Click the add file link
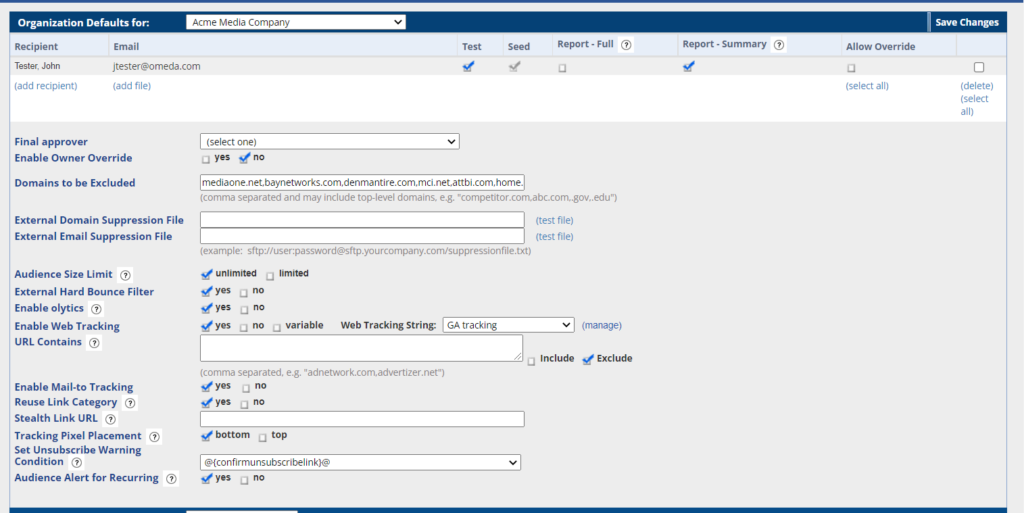Viewport: 1024px width, 513px height. 132,86
